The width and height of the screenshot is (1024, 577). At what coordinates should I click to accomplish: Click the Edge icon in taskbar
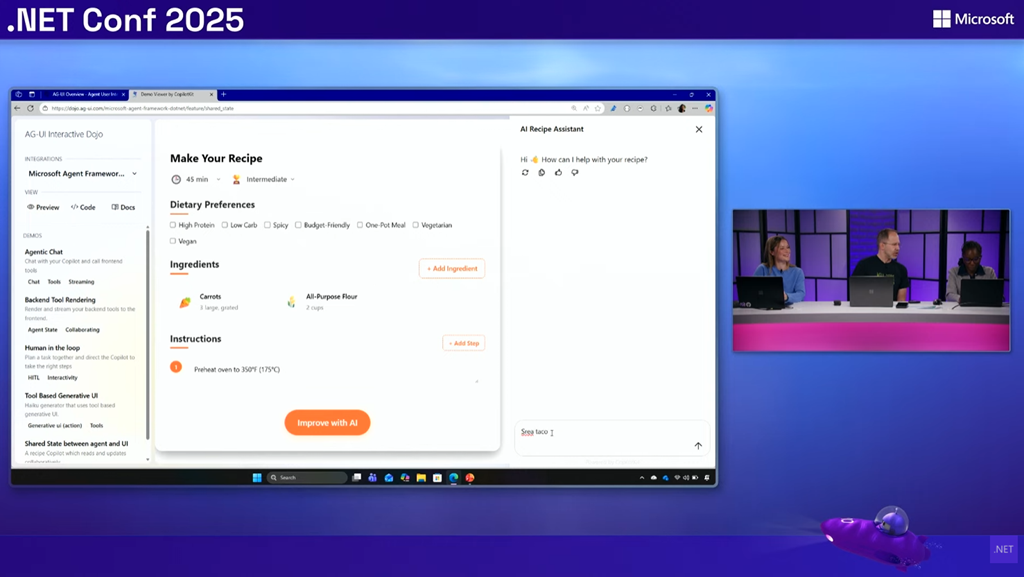(x=454, y=478)
